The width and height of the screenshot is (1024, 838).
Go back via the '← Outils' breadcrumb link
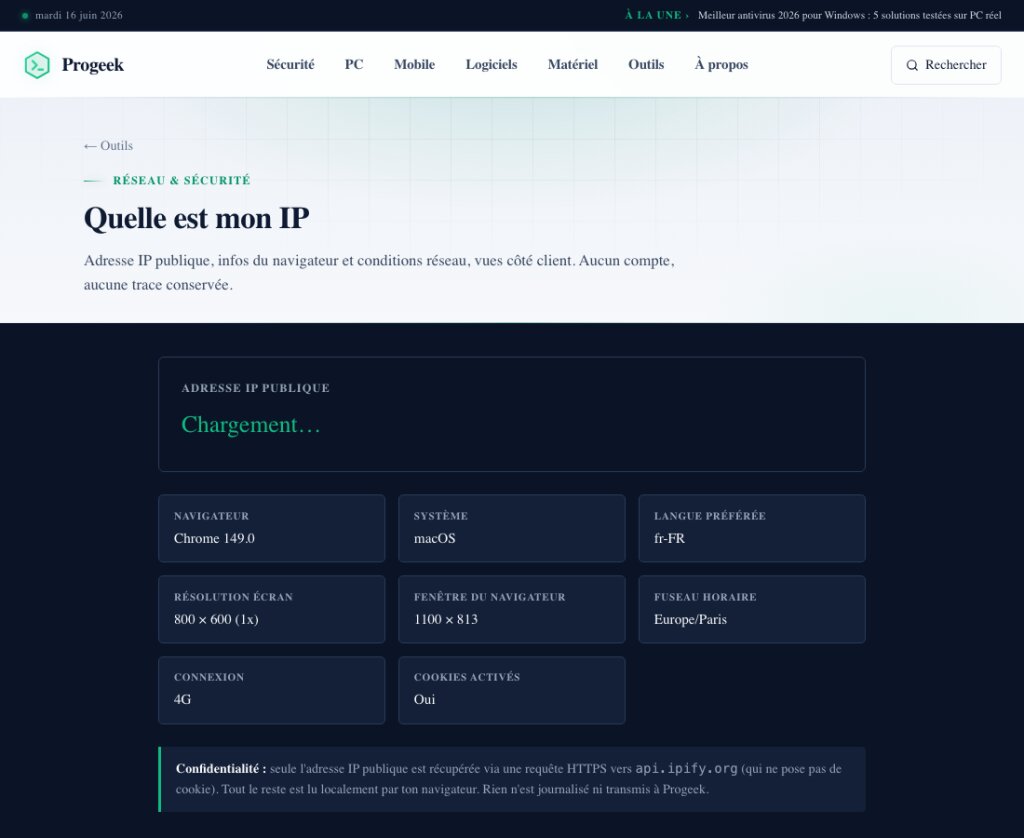tap(108, 146)
